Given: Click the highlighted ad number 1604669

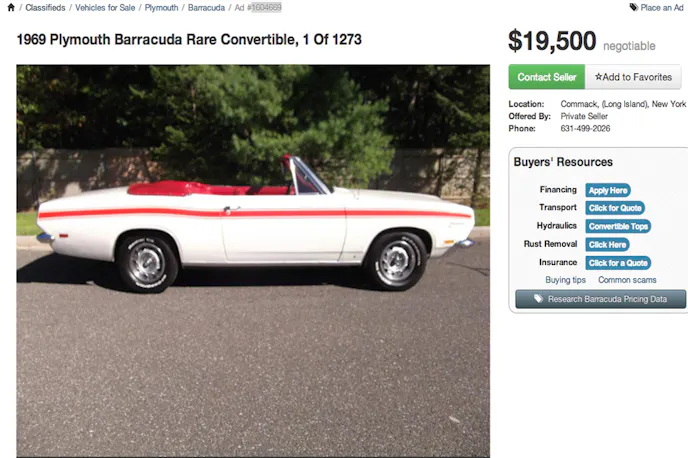Looking at the screenshot, I should [265, 7].
